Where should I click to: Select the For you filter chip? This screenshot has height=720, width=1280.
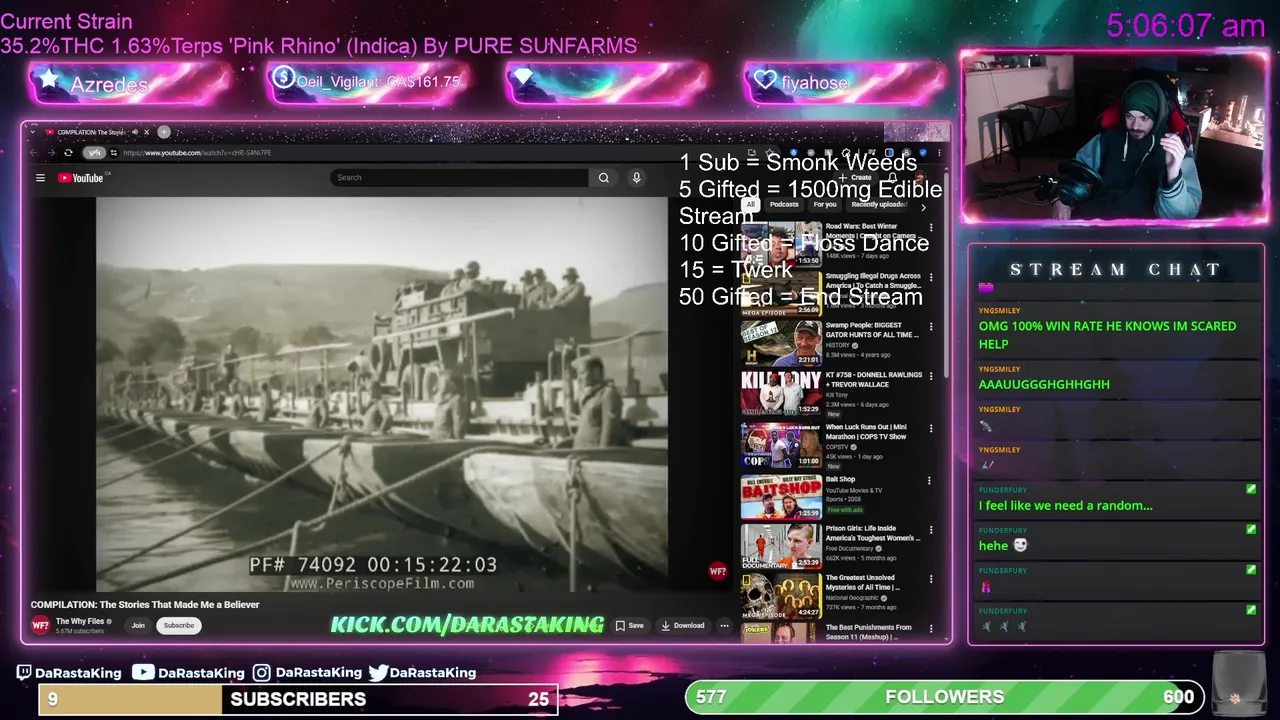[x=825, y=204]
